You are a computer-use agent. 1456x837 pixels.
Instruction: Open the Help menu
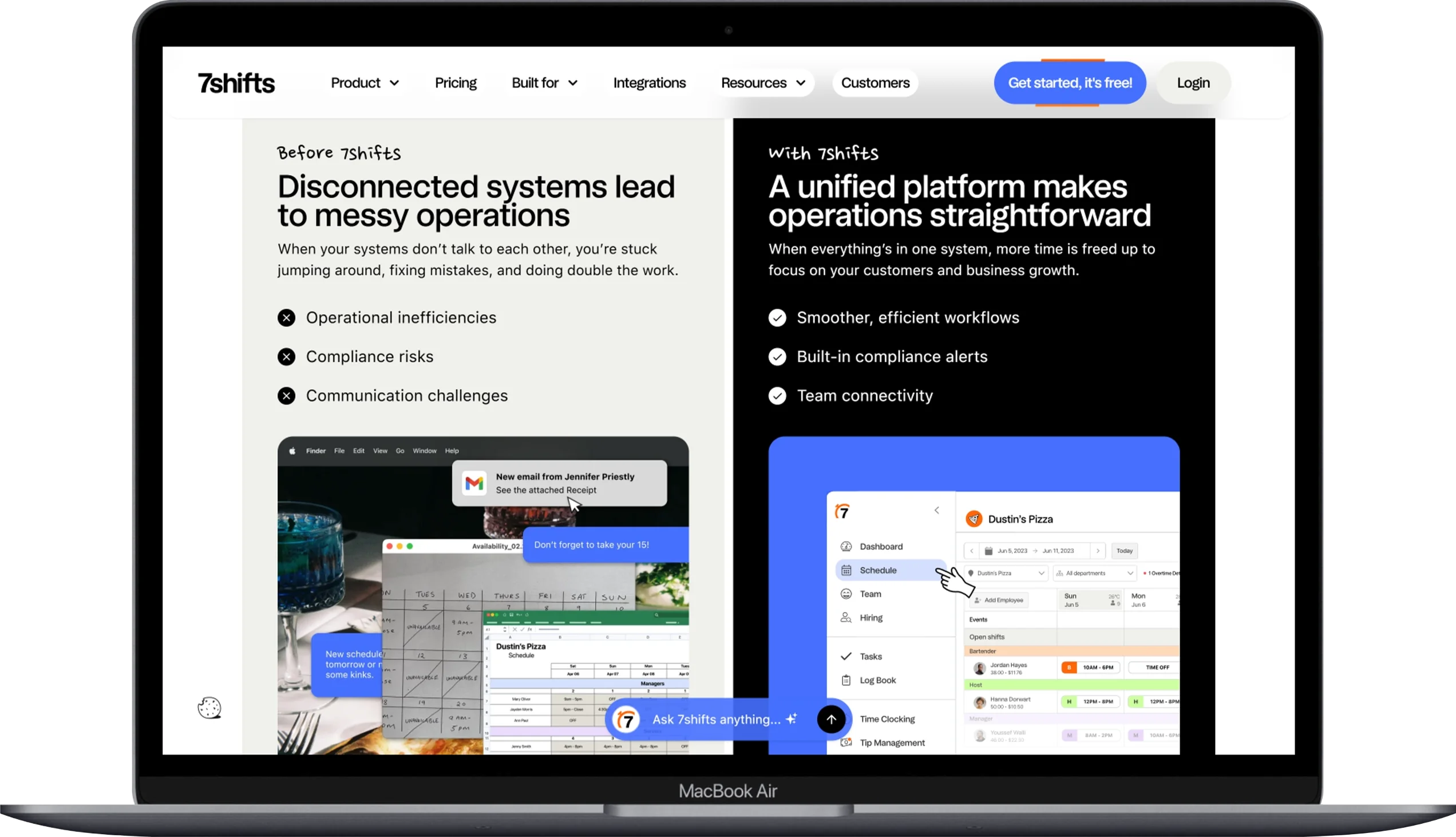452,451
